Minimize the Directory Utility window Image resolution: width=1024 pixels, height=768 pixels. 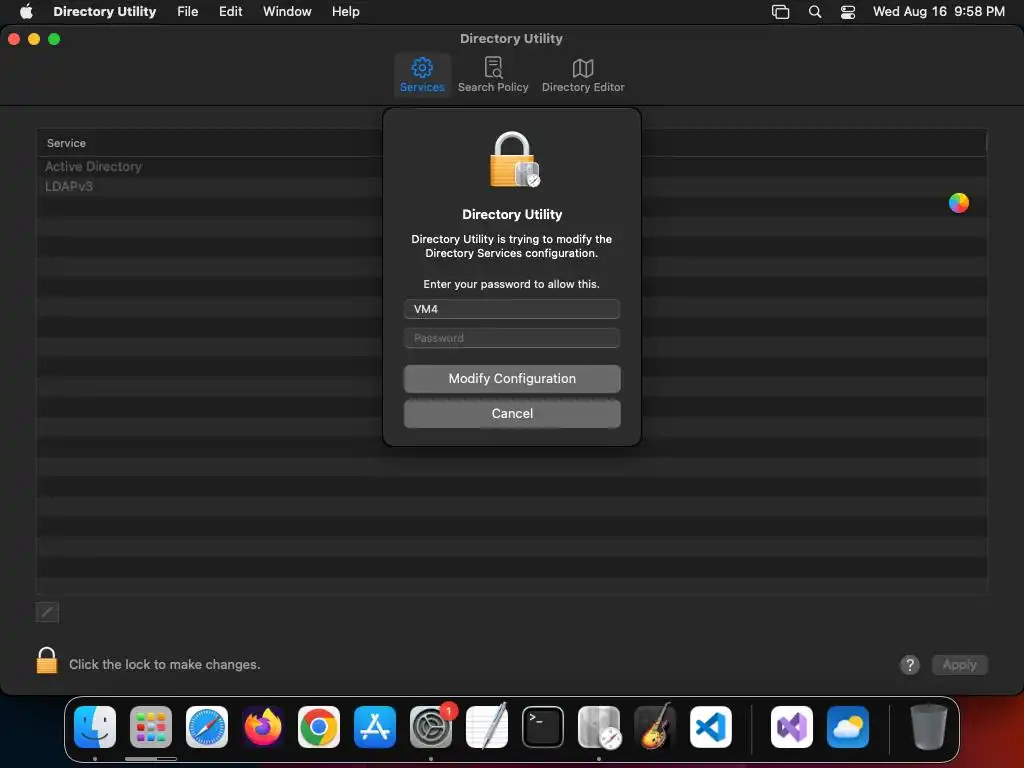(x=34, y=39)
